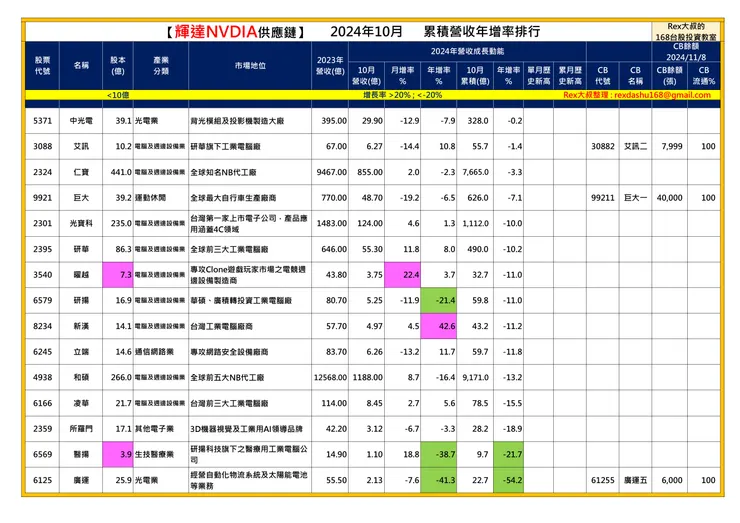This screenshot has height=523, width=740.
Task: Click the pink highlighted annual growth 42.6
Action: [438, 326]
